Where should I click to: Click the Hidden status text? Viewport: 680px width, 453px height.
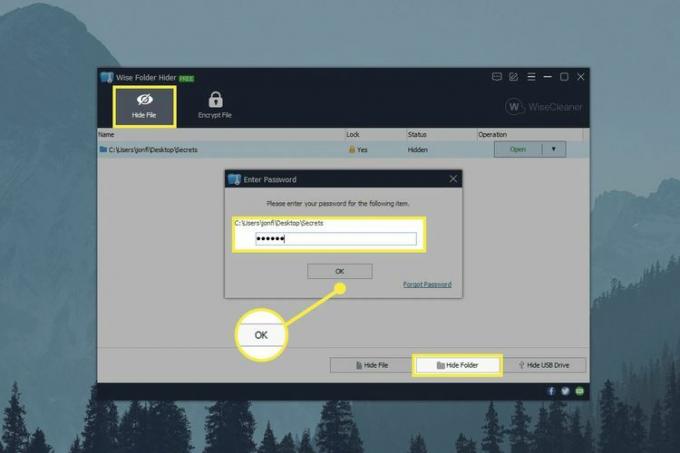pyautogui.click(x=417, y=150)
